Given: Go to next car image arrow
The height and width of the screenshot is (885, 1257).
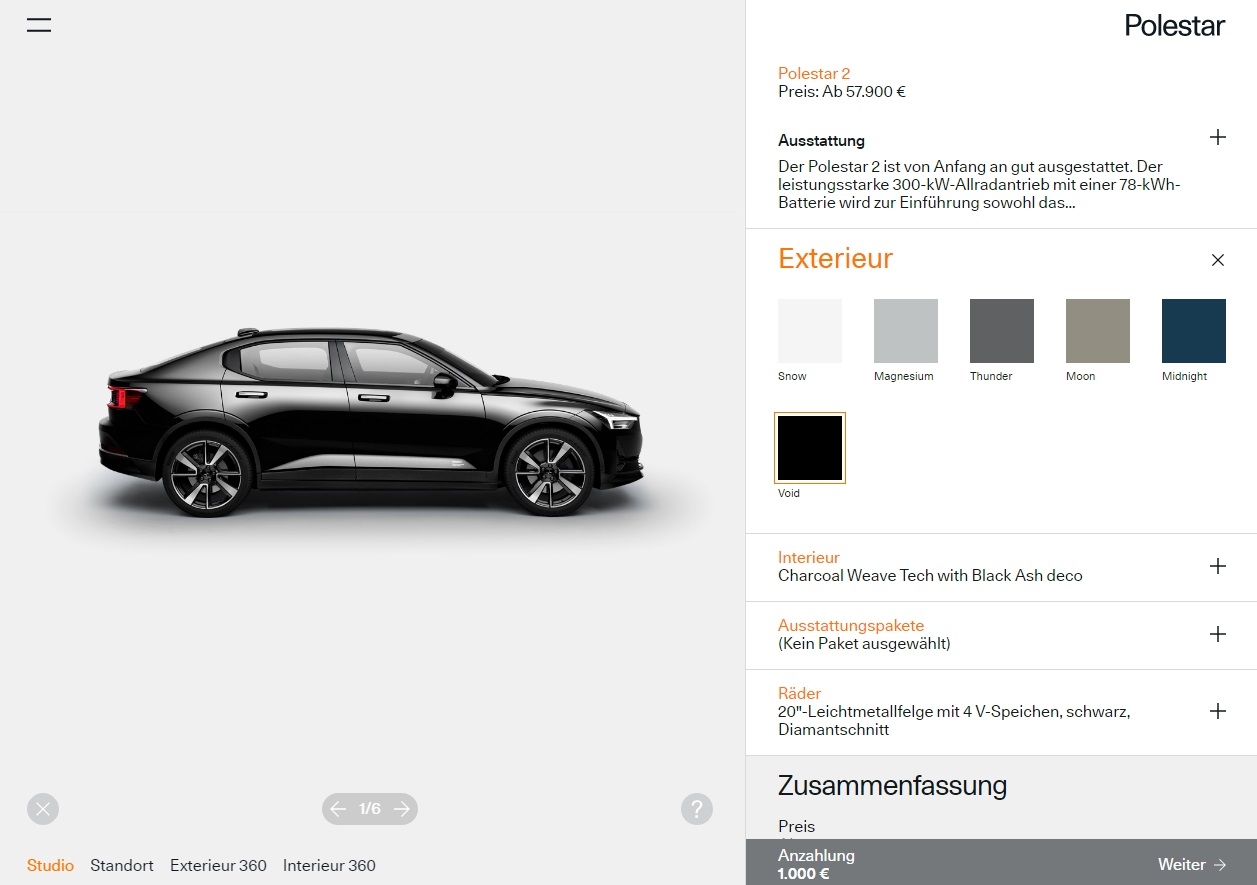Looking at the screenshot, I should (x=401, y=809).
